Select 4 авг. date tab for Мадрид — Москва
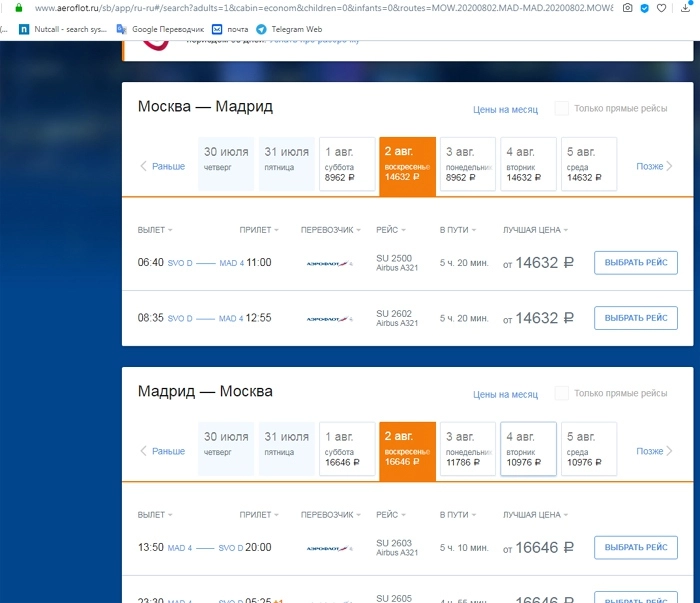Screen dimensions: 700x603 [528, 449]
